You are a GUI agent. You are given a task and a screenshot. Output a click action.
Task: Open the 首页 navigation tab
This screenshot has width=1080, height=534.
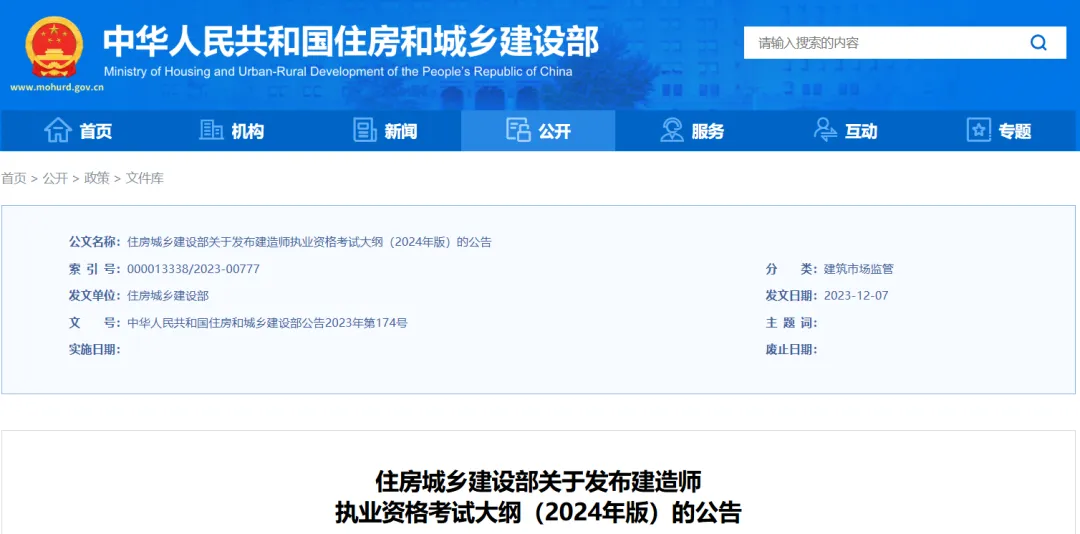[77, 130]
